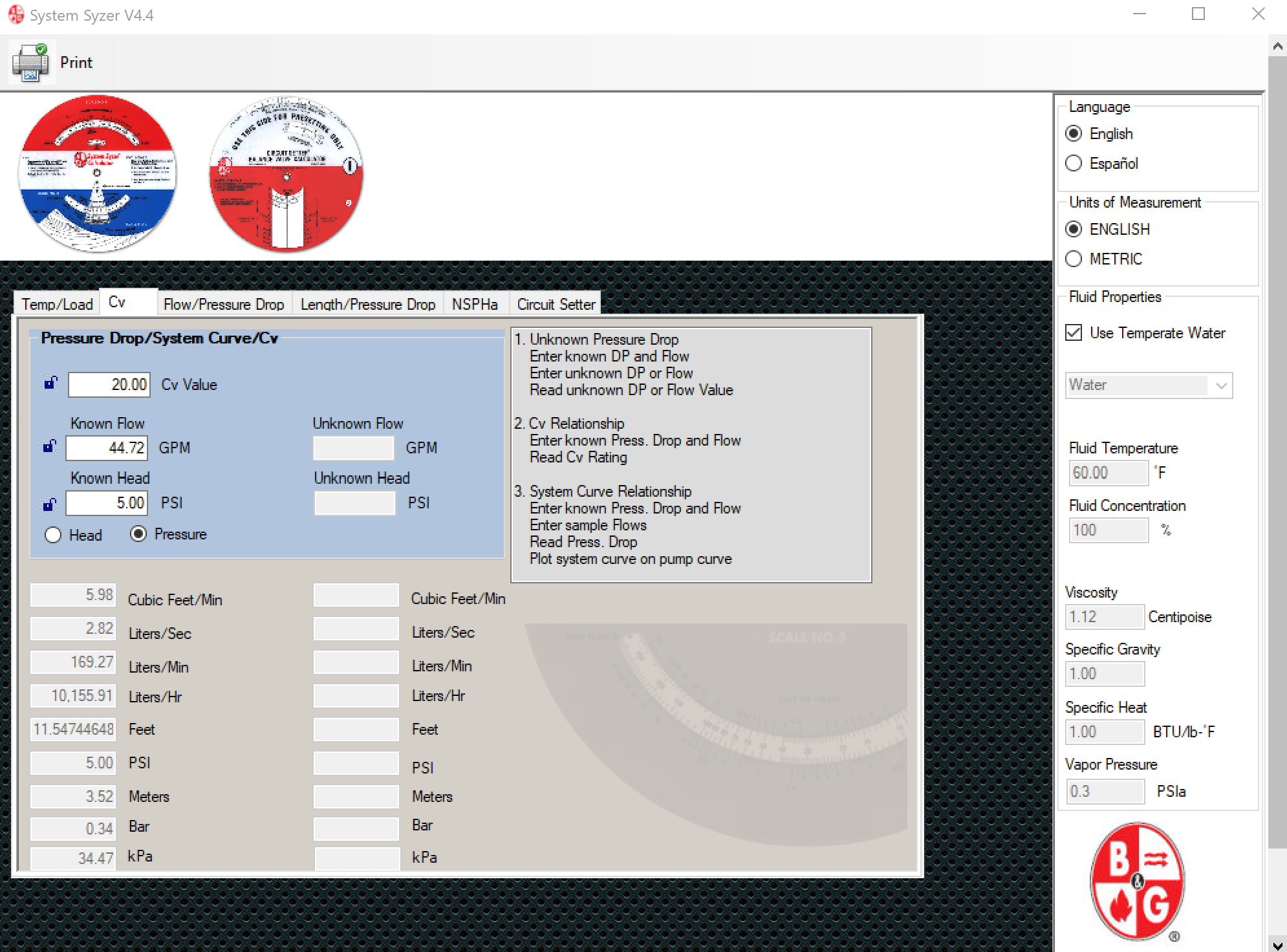
Task: Click the Print button label
Action: click(x=76, y=63)
